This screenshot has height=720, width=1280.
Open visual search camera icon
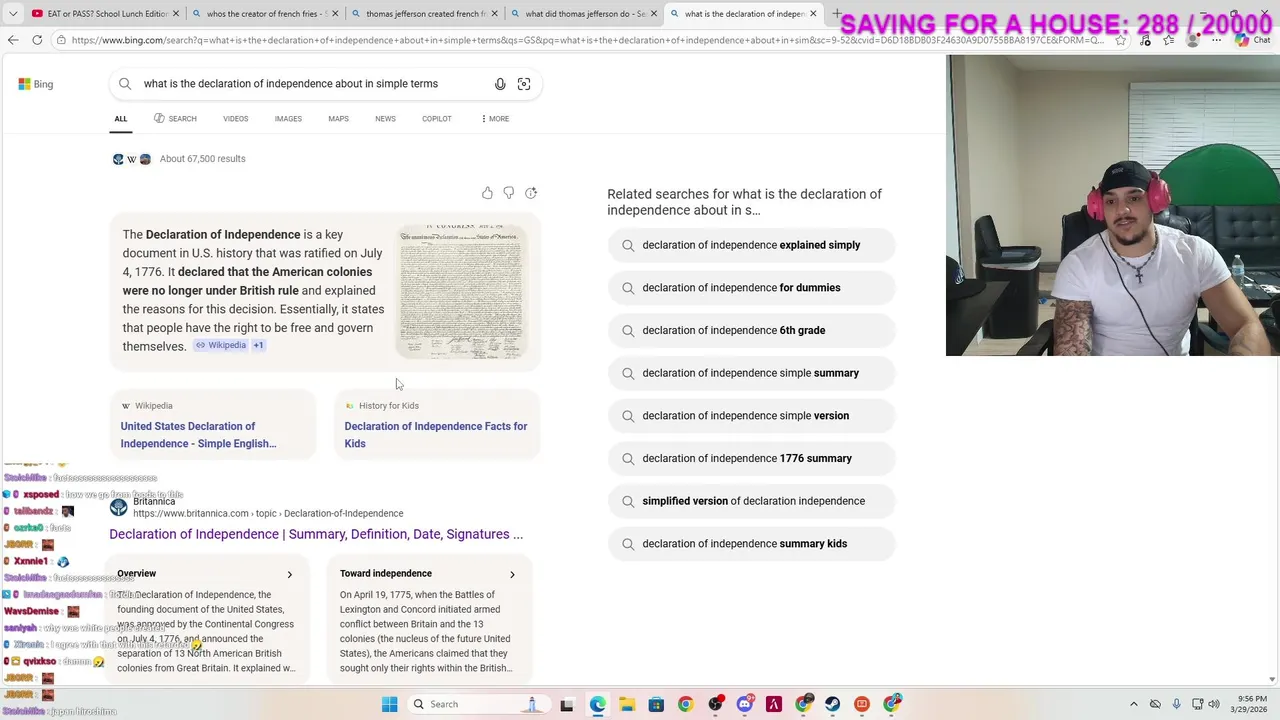pos(524,84)
